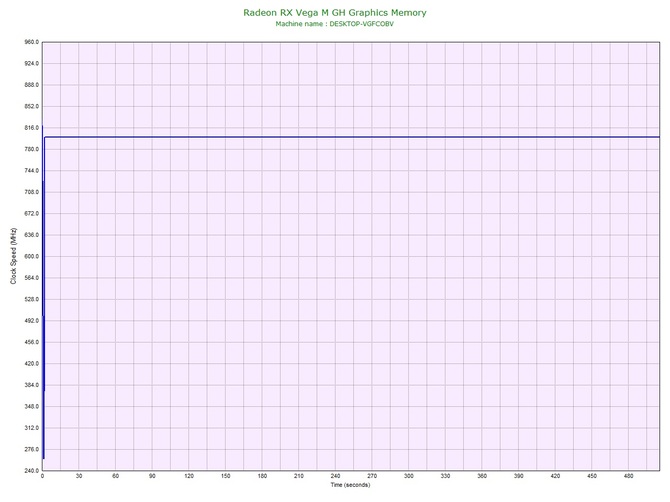Click the x-axis tick label 180
Screen dimensions: 670x502
(x=262, y=476)
